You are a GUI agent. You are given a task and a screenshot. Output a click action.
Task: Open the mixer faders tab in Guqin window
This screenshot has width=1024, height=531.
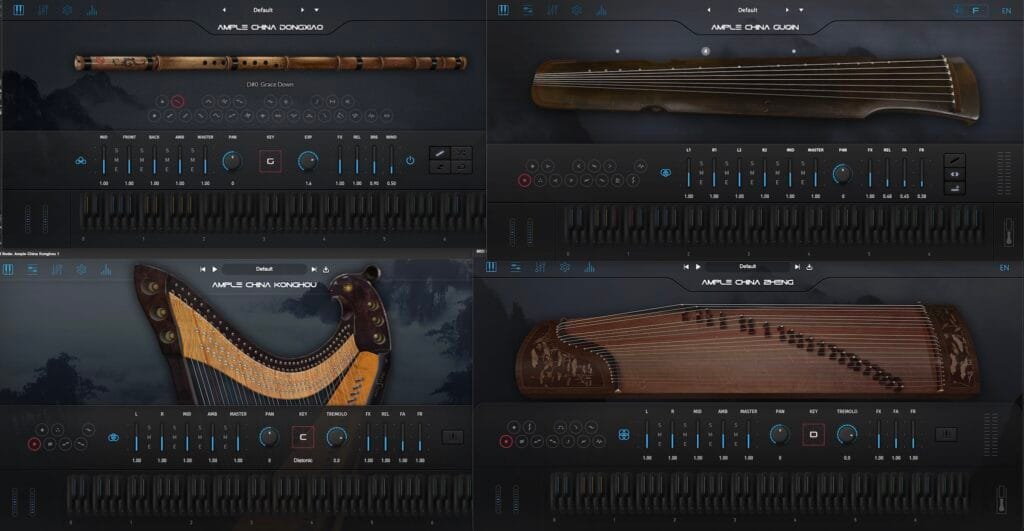click(552, 10)
